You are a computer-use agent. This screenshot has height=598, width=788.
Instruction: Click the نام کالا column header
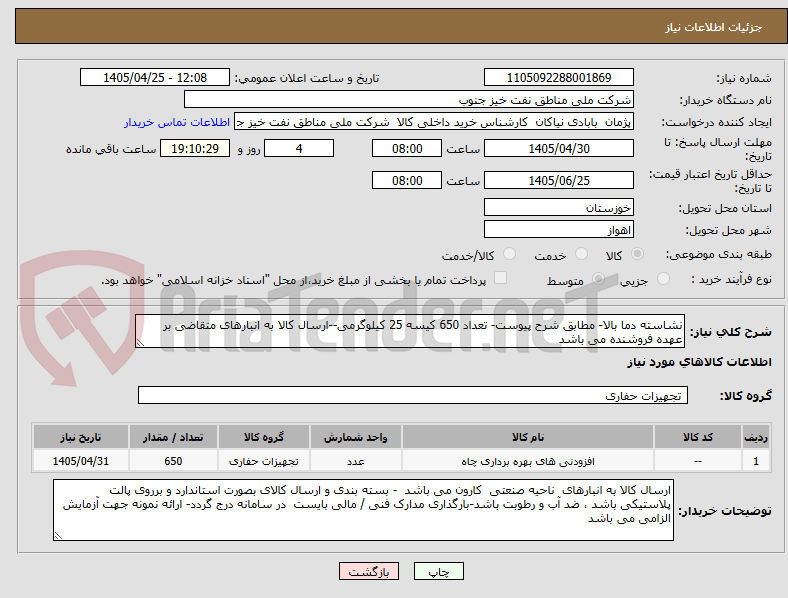(528, 437)
